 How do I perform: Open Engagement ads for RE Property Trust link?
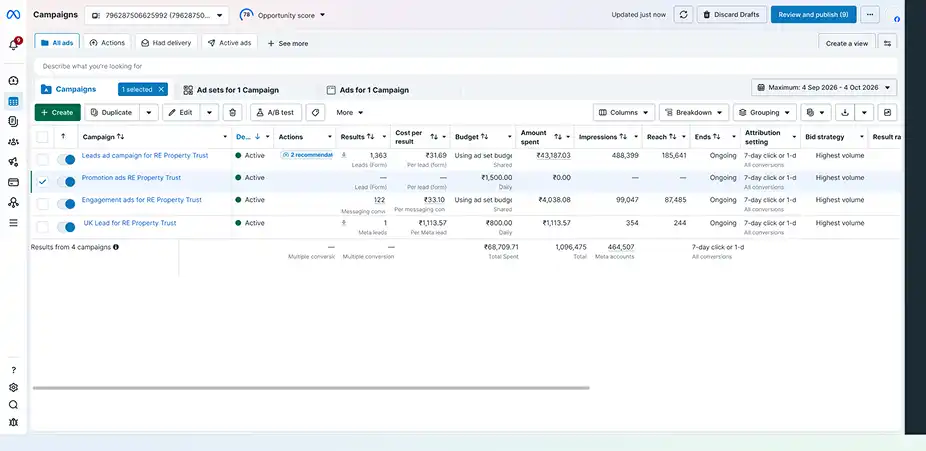point(142,200)
